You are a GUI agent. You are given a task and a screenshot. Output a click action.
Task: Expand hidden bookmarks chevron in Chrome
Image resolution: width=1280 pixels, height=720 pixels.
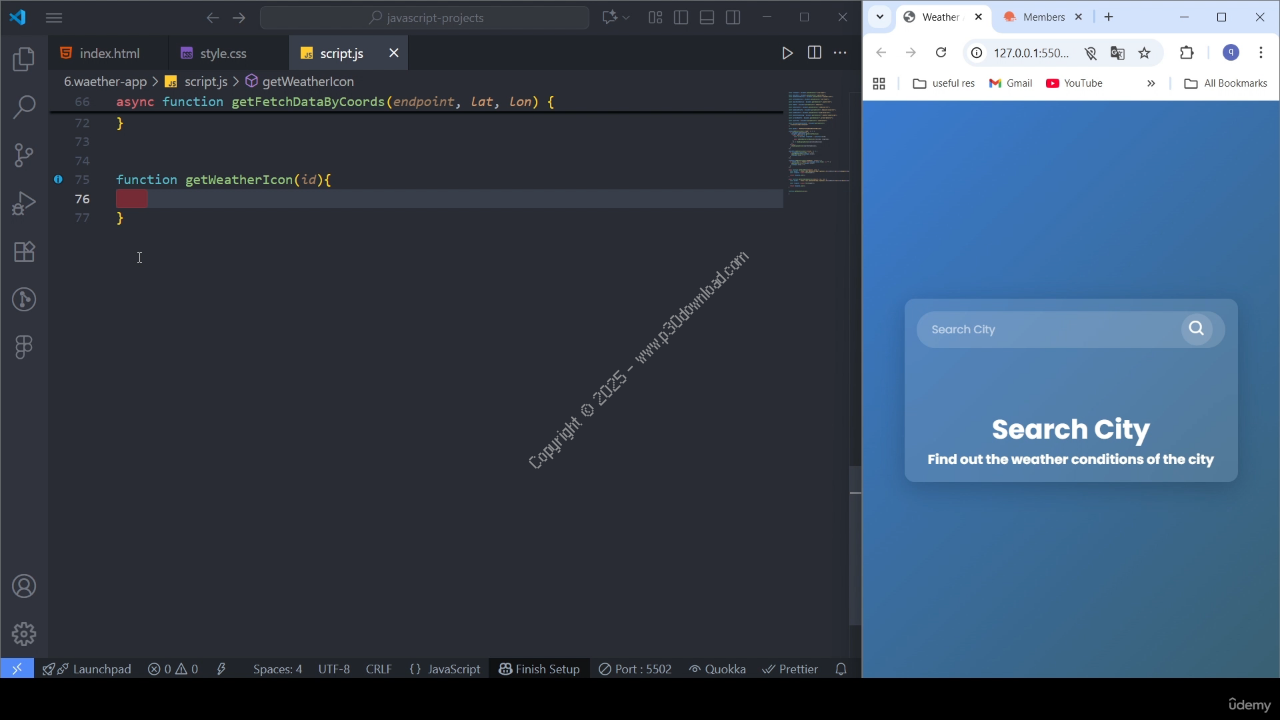click(1151, 83)
